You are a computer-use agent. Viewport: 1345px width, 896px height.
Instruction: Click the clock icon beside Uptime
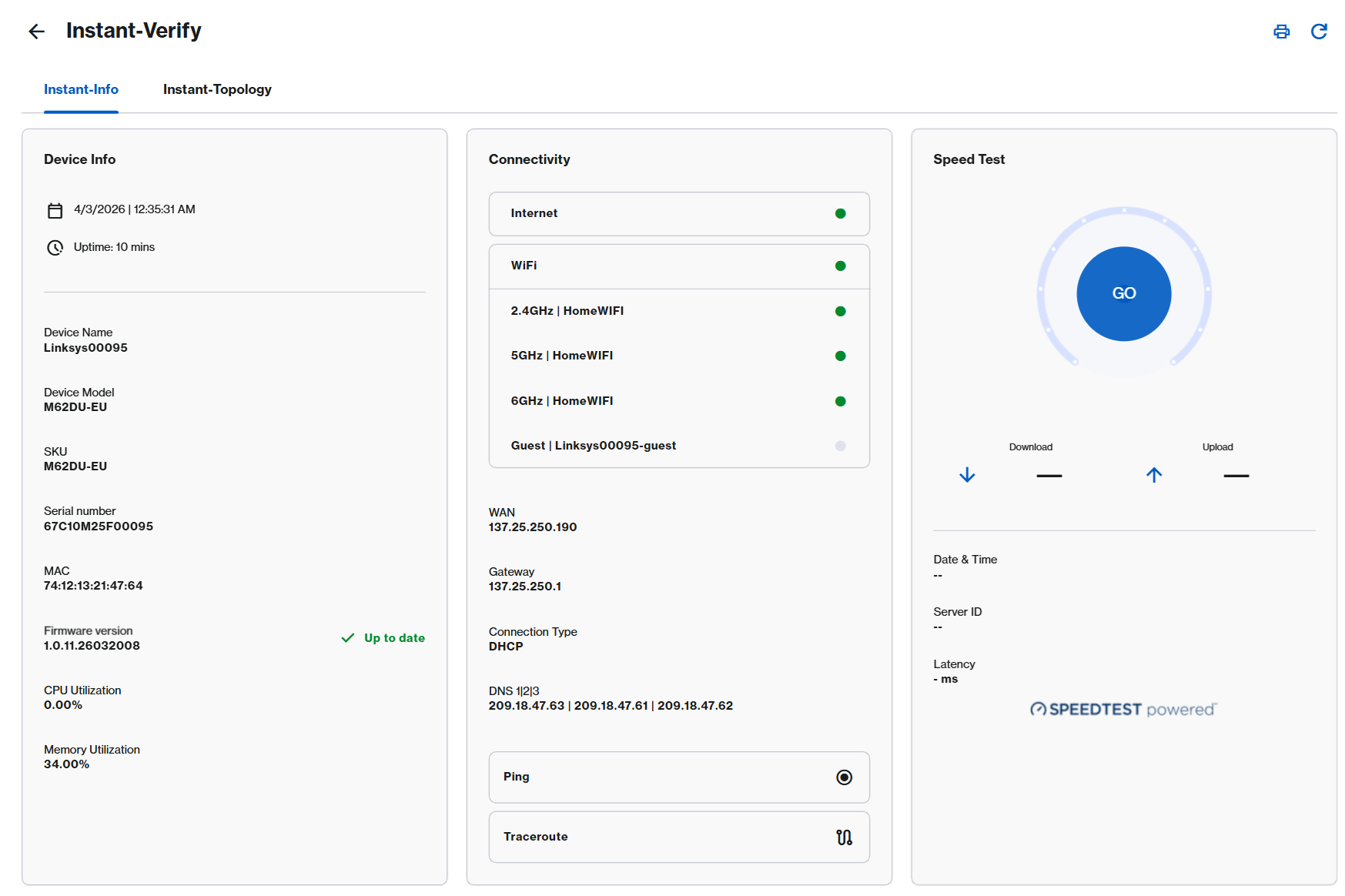point(55,247)
